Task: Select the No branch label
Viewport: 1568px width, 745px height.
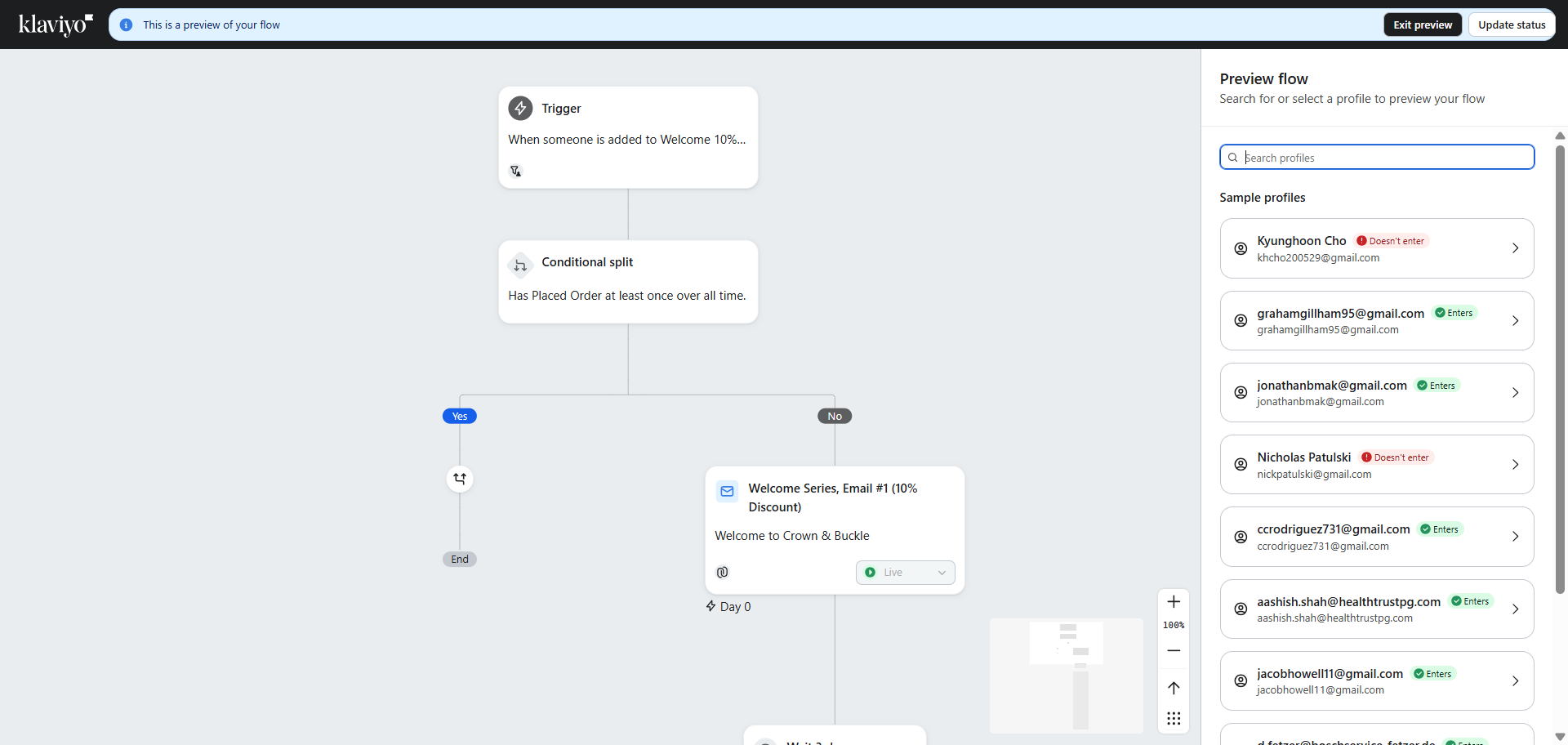Action: (835, 417)
